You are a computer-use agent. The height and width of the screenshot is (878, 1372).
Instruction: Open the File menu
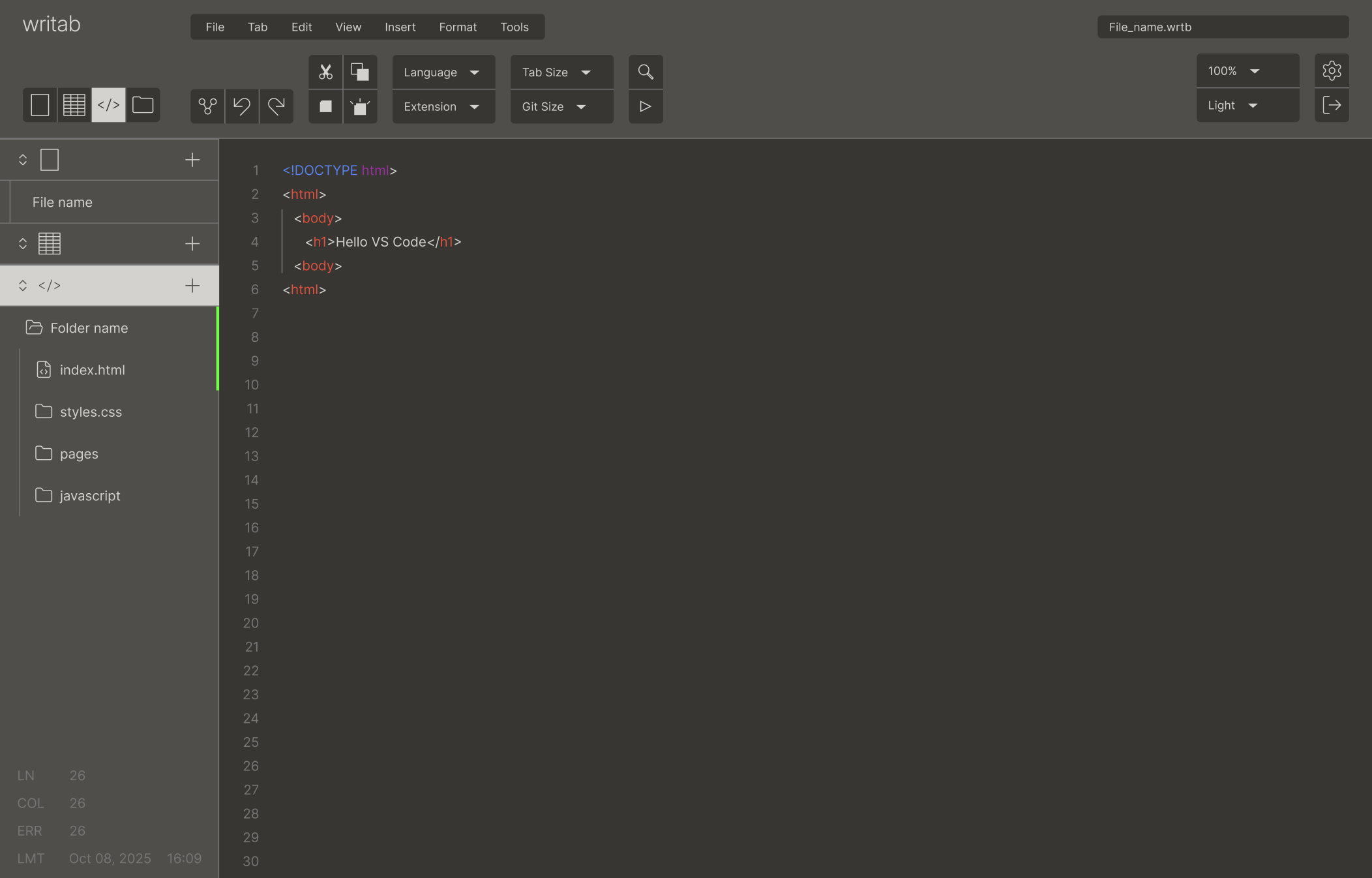tap(215, 27)
